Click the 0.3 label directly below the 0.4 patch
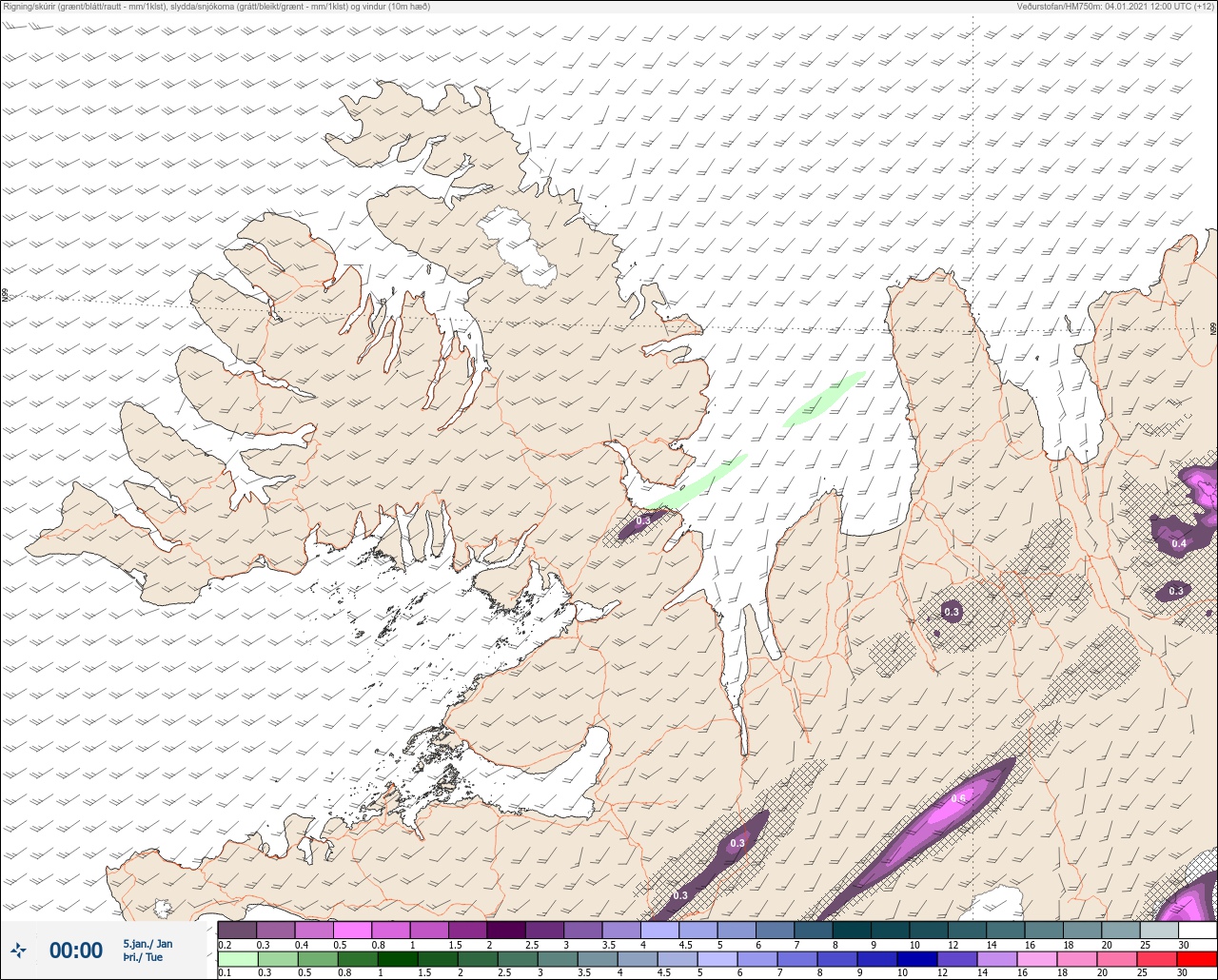The height and width of the screenshot is (980, 1218). [1176, 591]
